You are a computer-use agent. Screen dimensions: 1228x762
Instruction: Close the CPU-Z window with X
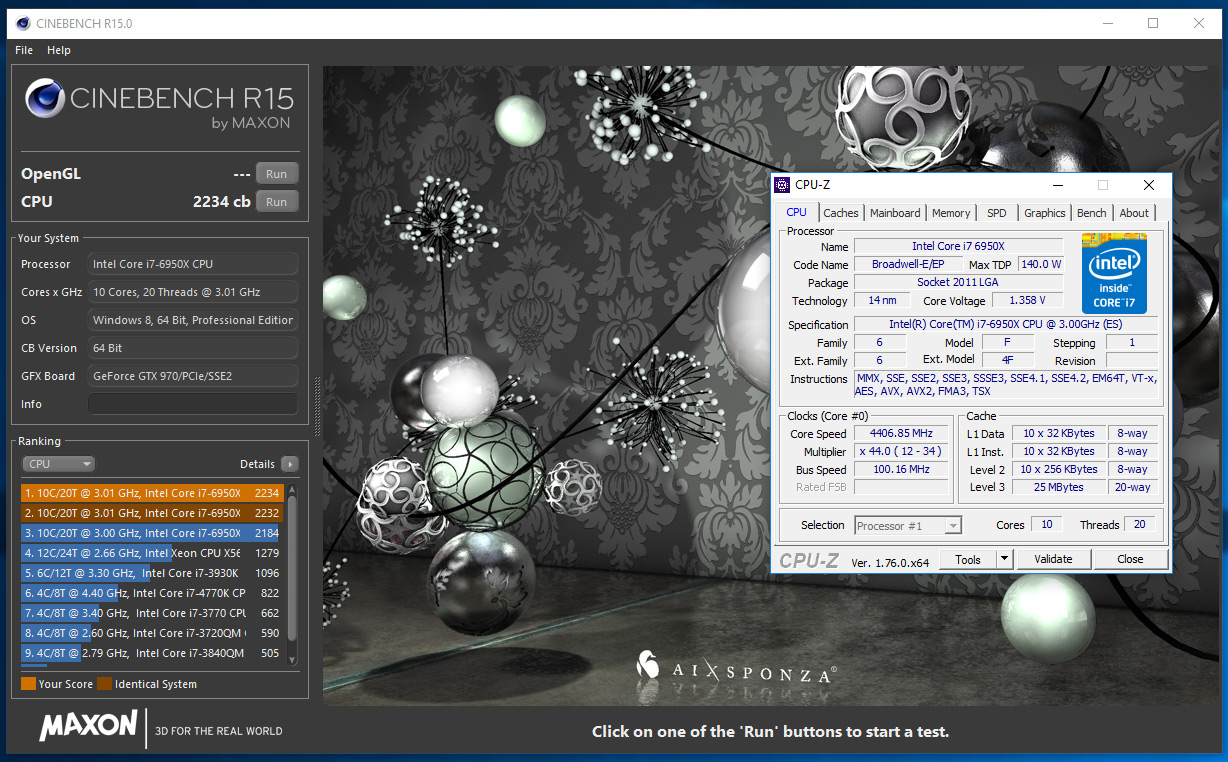pos(1149,185)
